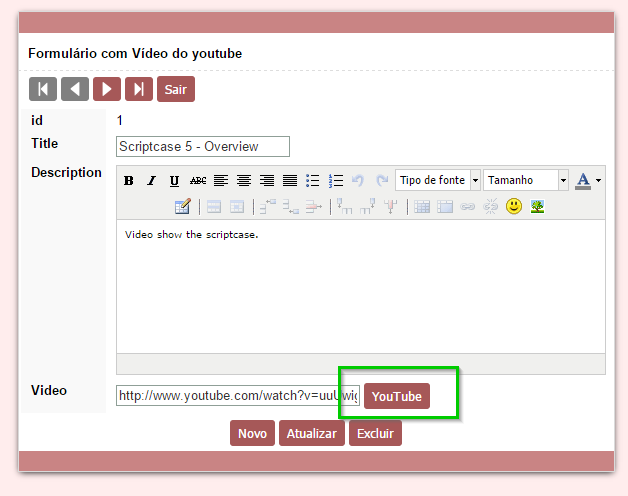Toggle italic text formatting
The image size is (628, 496).
point(151,181)
